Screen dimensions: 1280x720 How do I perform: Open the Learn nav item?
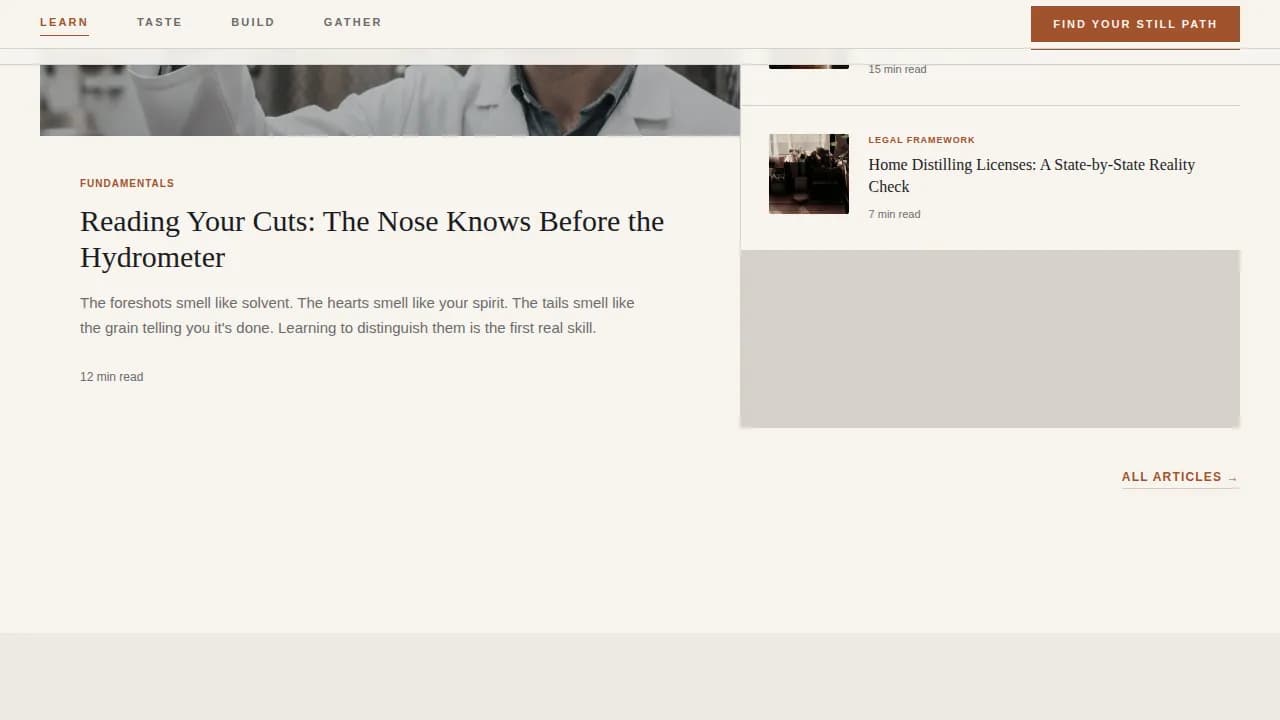[x=64, y=22]
